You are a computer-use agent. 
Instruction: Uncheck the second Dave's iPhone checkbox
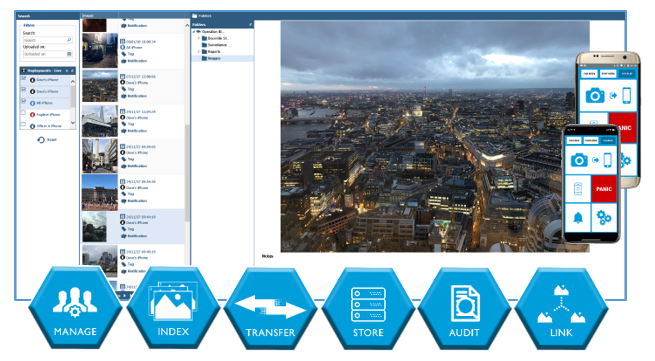coord(23,90)
